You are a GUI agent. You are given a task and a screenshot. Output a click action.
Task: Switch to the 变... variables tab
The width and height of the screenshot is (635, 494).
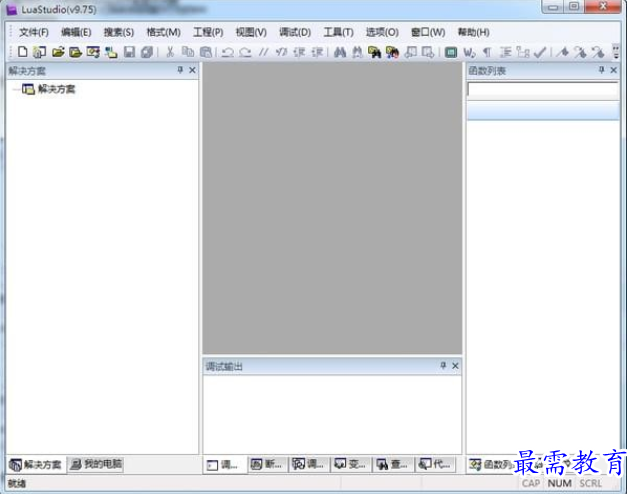351,464
